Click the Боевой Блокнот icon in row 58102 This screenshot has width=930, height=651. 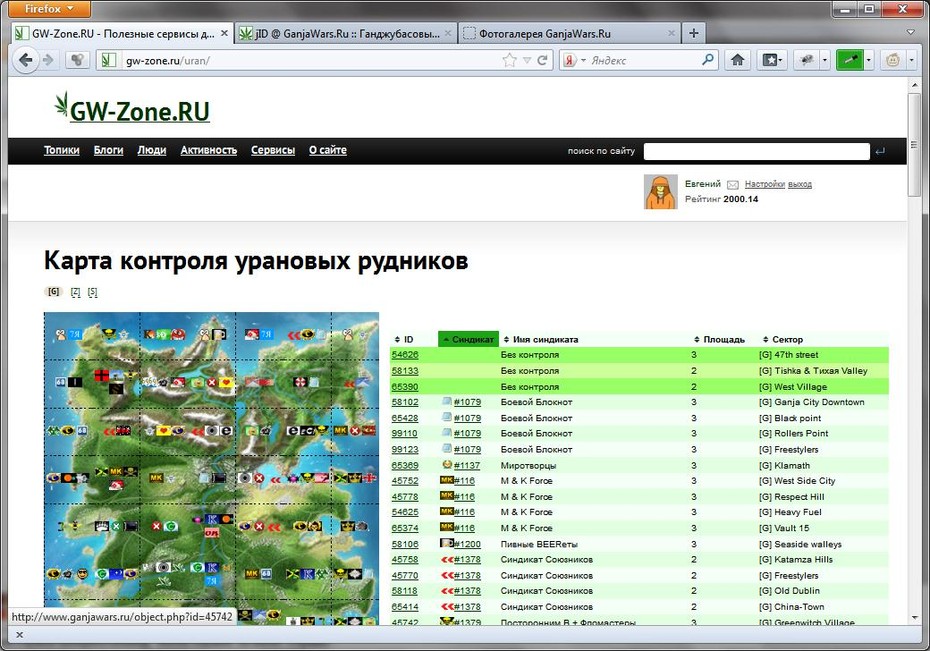pos(447,402)
